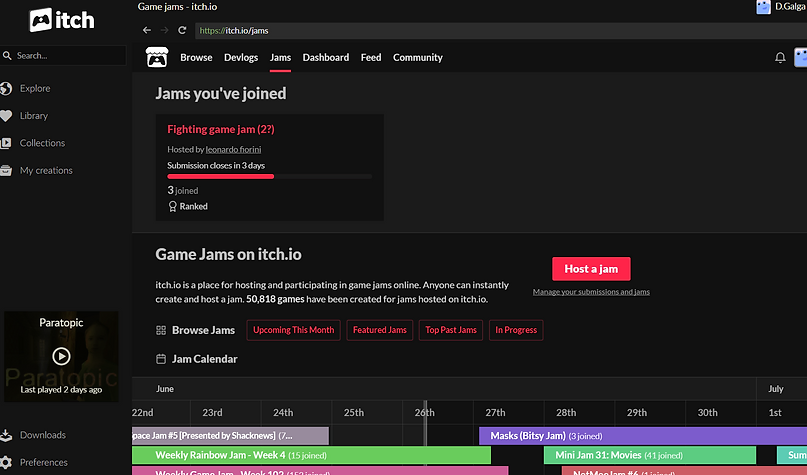The height and width of the screenshot is (475, 807).
Task: Click the Downloads label in sidebar
Action: pos(43,435)
